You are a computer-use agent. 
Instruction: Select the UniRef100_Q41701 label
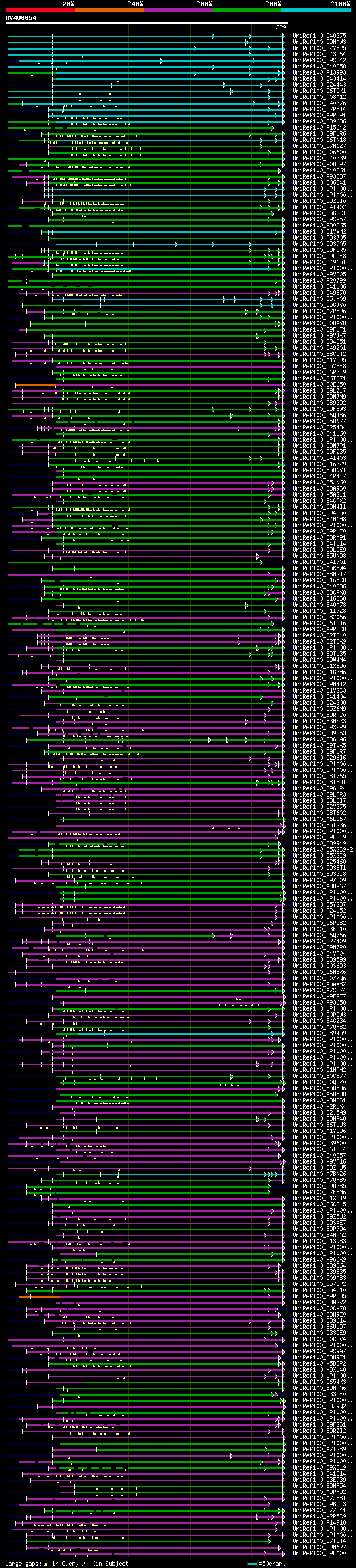319,562
